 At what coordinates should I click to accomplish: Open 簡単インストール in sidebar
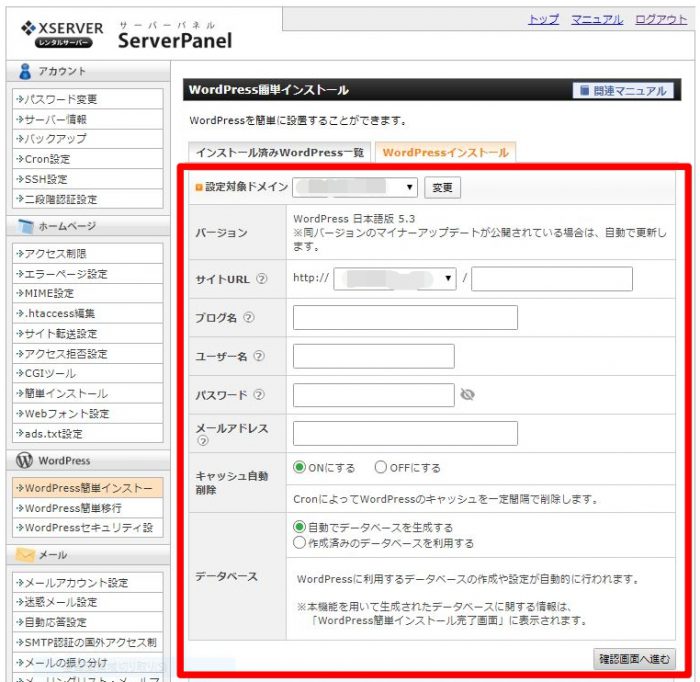tap(88, 393)
